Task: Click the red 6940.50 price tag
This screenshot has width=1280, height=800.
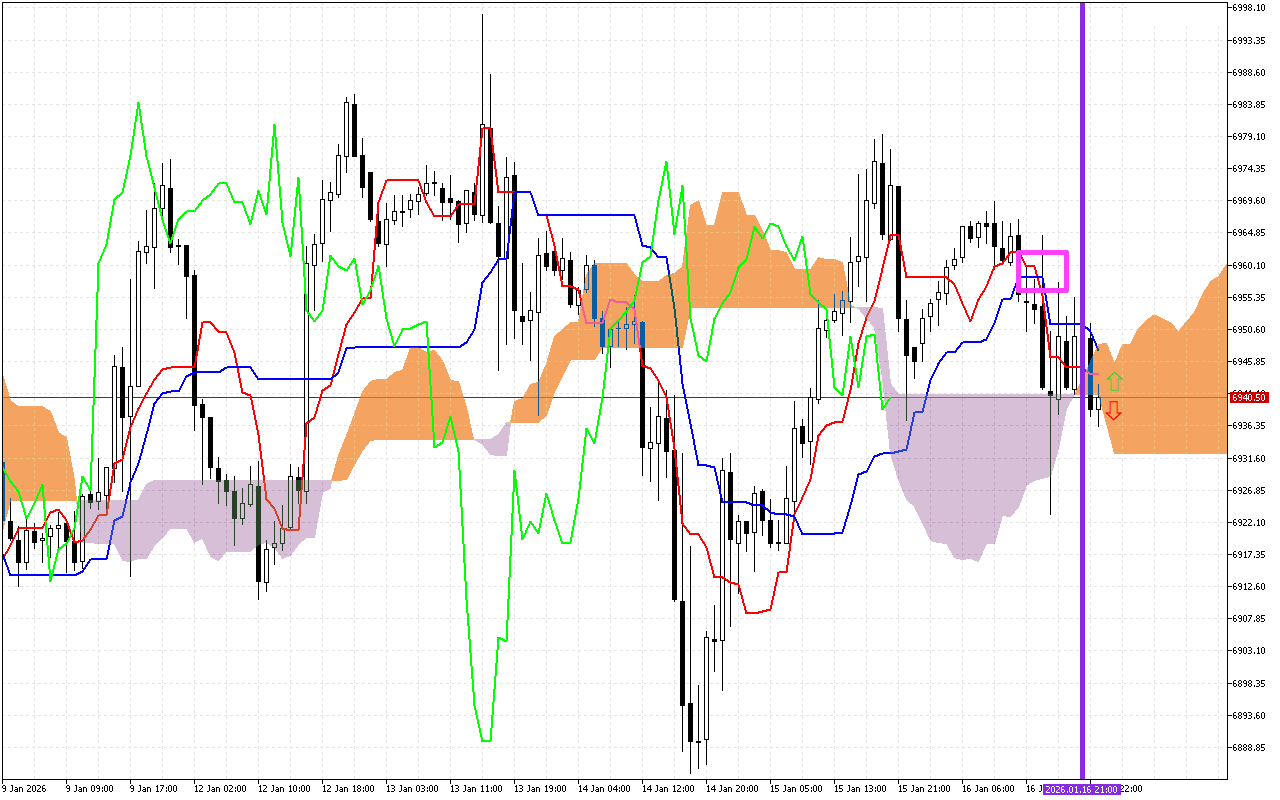Action: coord(1248,396)
